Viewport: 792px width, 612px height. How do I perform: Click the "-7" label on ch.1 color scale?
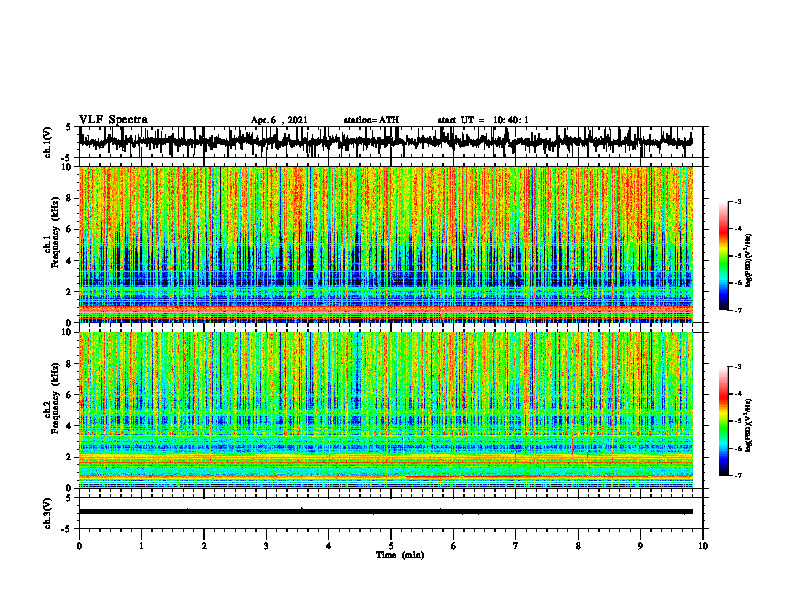(738, 310)
